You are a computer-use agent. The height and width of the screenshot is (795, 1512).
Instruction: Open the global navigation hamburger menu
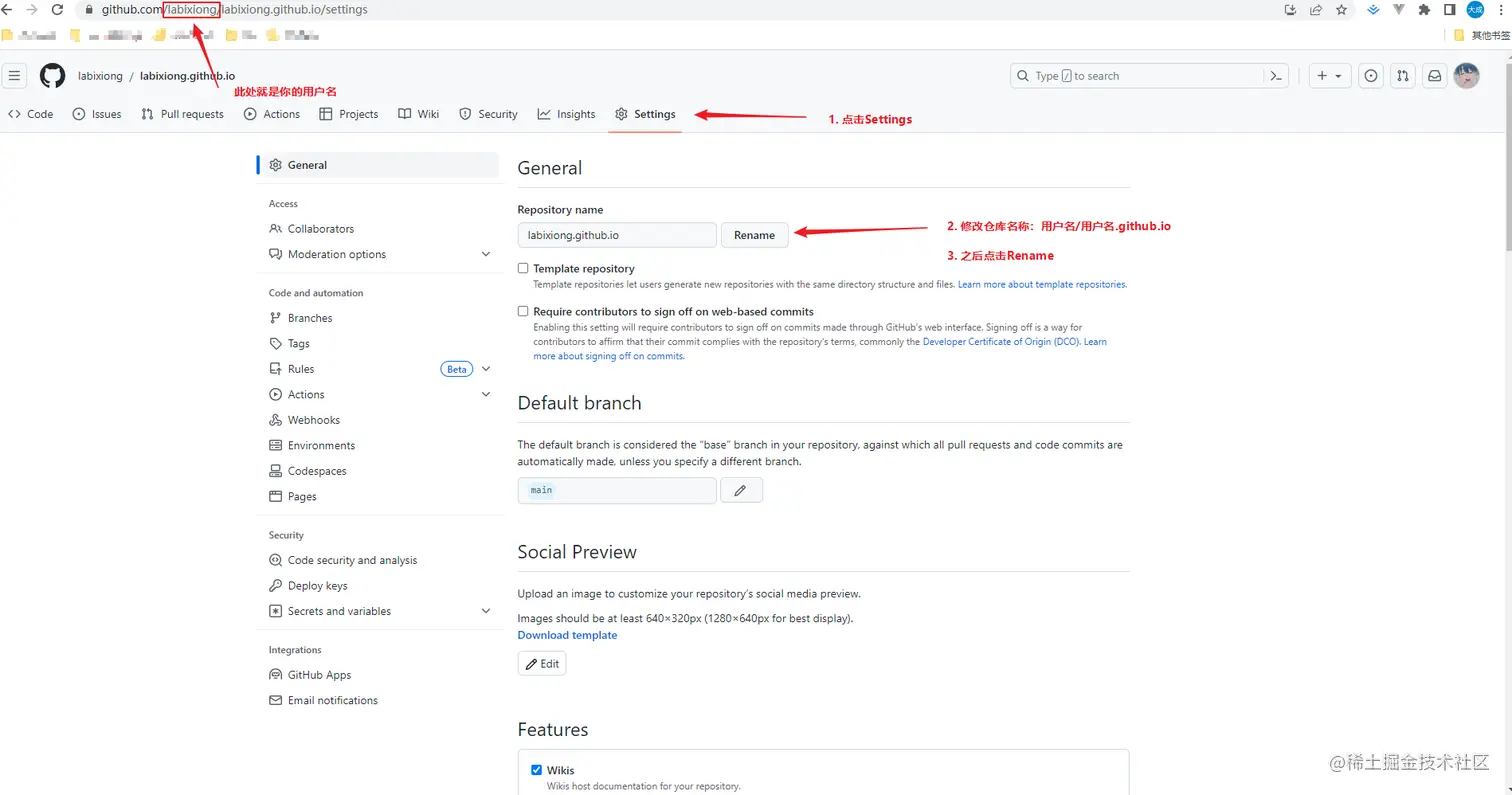(x=14, y=75)
